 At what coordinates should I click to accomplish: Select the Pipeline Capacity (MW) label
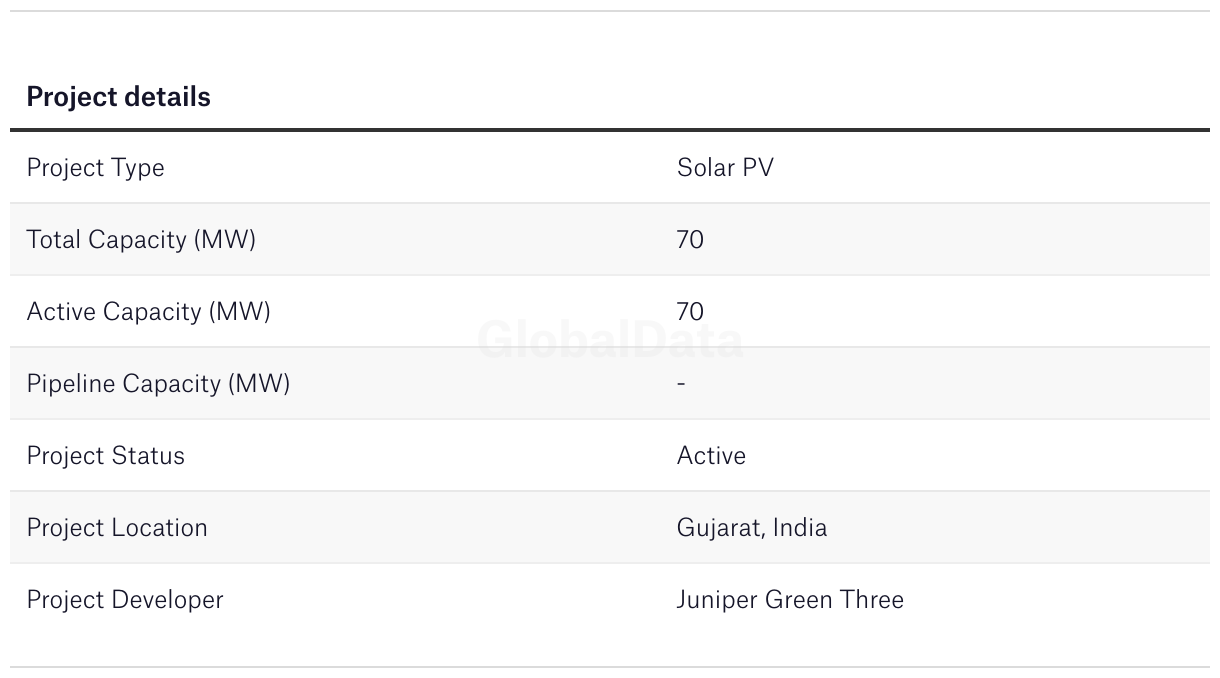[x=158, y=384]
